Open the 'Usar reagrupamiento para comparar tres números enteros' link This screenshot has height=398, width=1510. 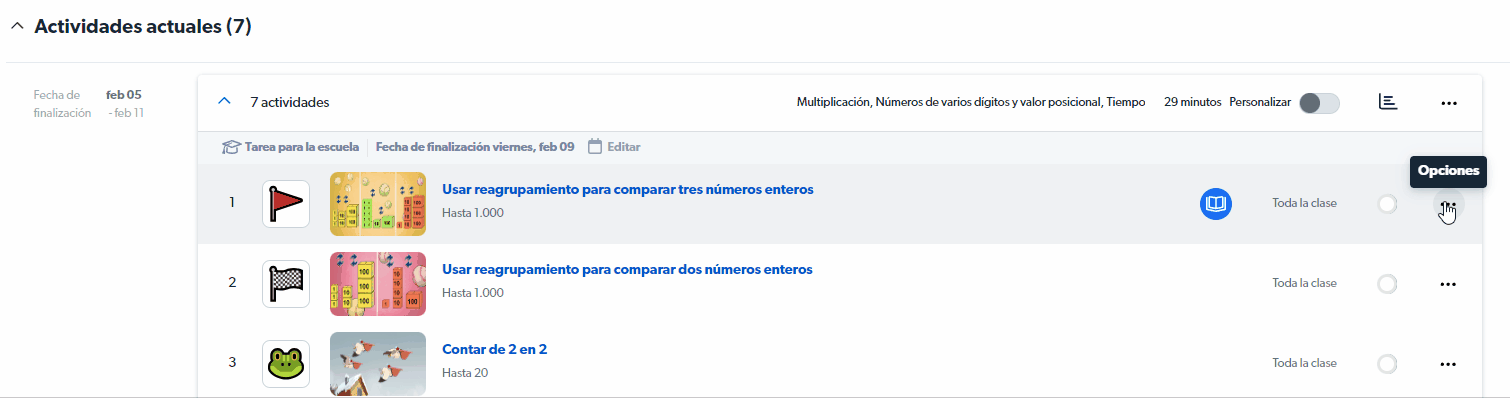click(x=627, y=189)
